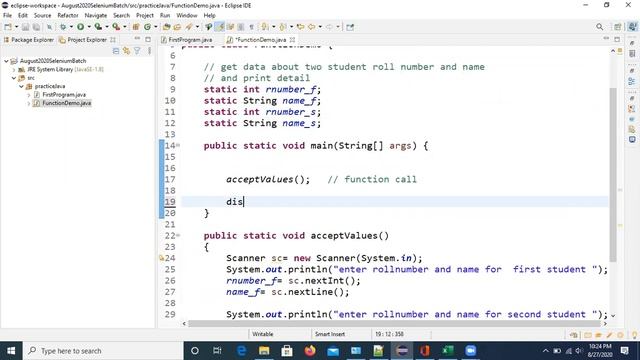Expand the JRE System Library node

14,69
